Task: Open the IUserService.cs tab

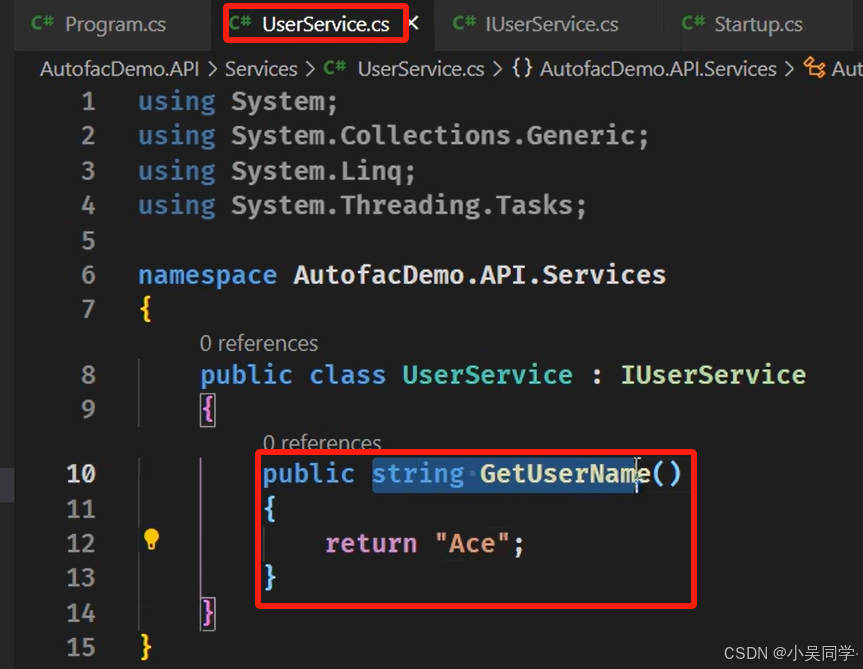Action: (550, 25)
